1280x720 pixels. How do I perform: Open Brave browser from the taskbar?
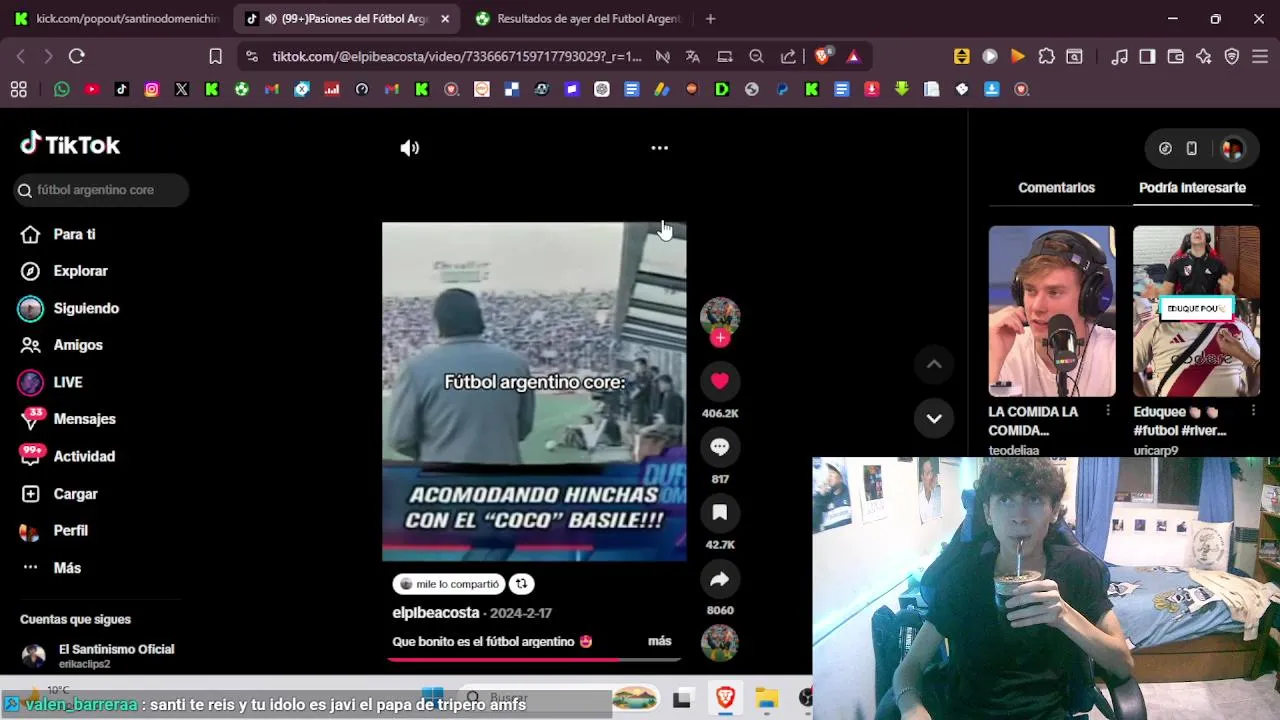(726, 698)
